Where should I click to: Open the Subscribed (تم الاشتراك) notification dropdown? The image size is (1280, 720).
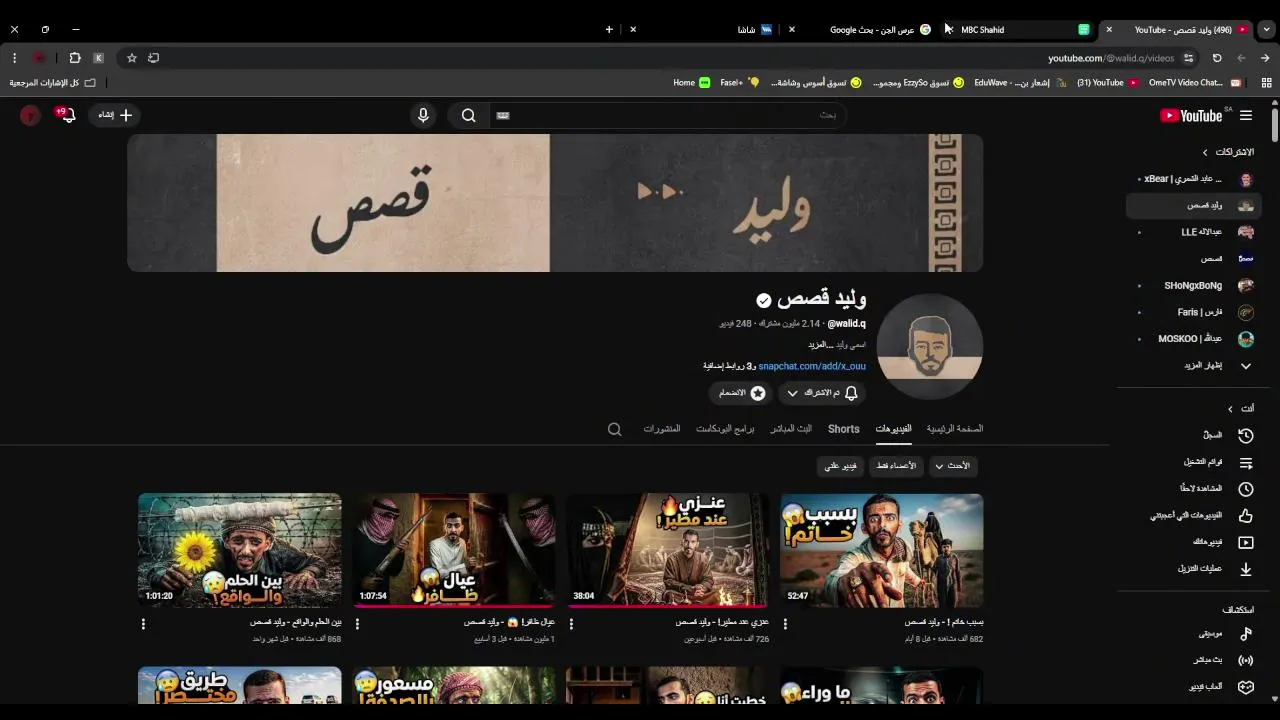click(821, 393)
